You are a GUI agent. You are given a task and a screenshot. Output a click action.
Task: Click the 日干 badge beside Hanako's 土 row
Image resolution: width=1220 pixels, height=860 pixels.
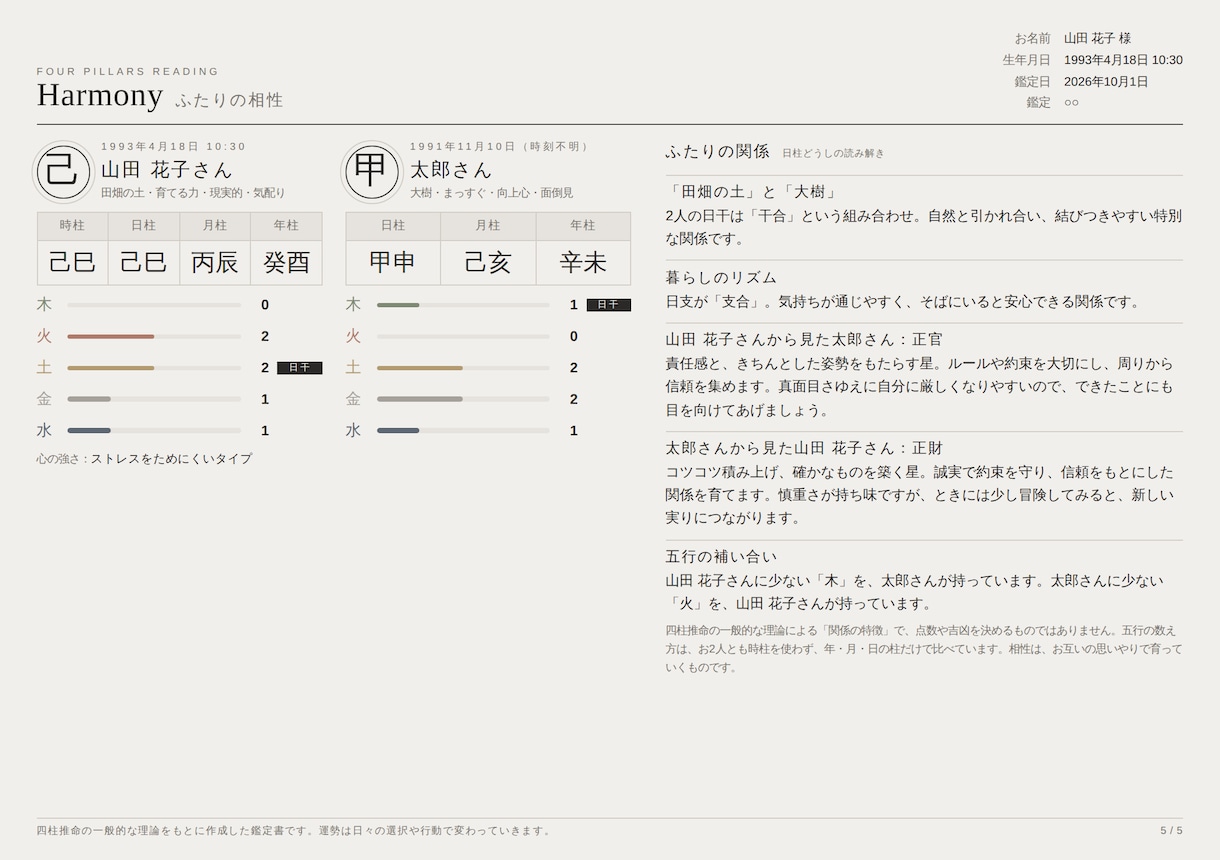[x=299, y=368]
